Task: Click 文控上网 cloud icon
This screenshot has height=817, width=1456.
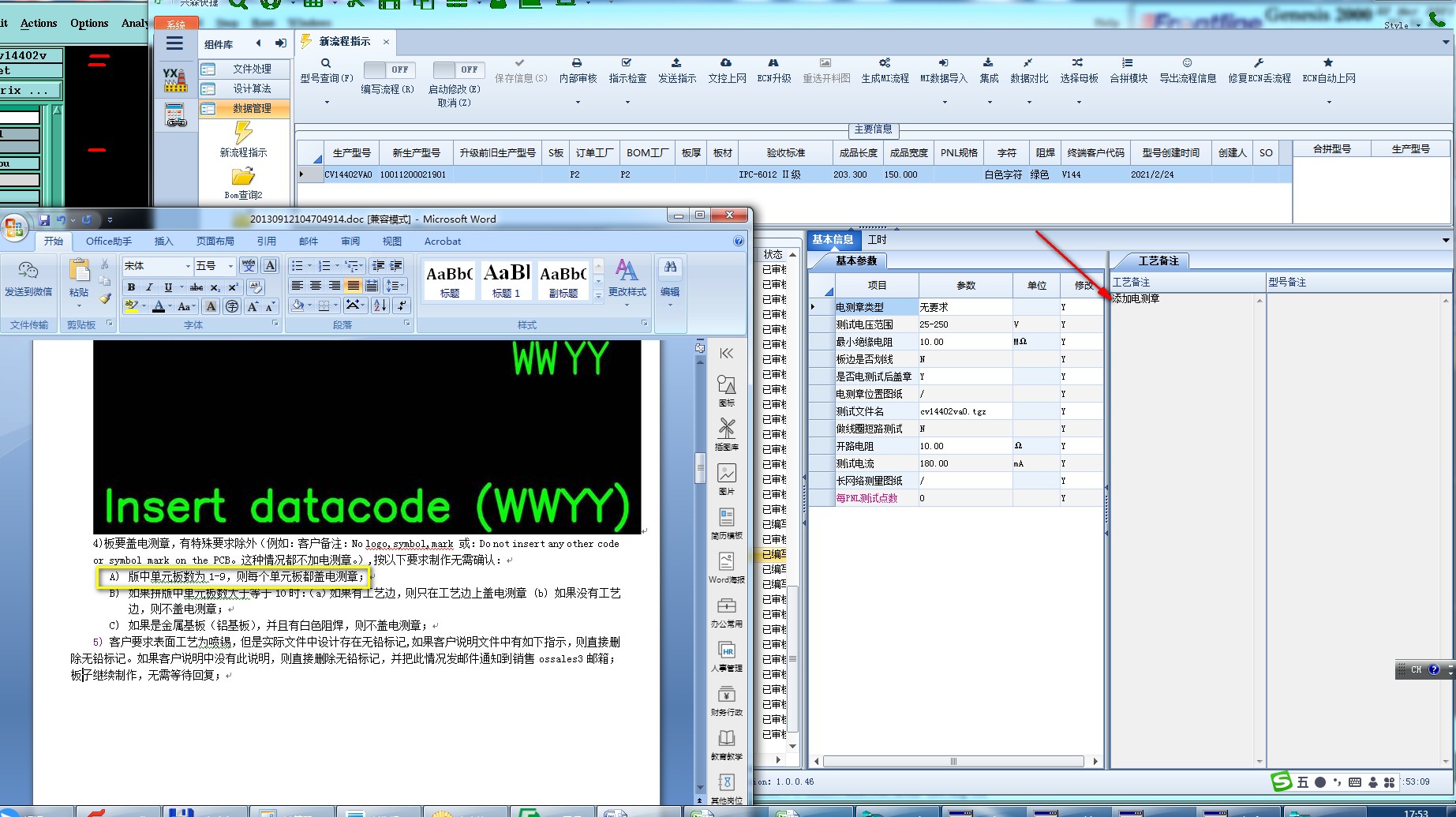Action: click(726, 63)
